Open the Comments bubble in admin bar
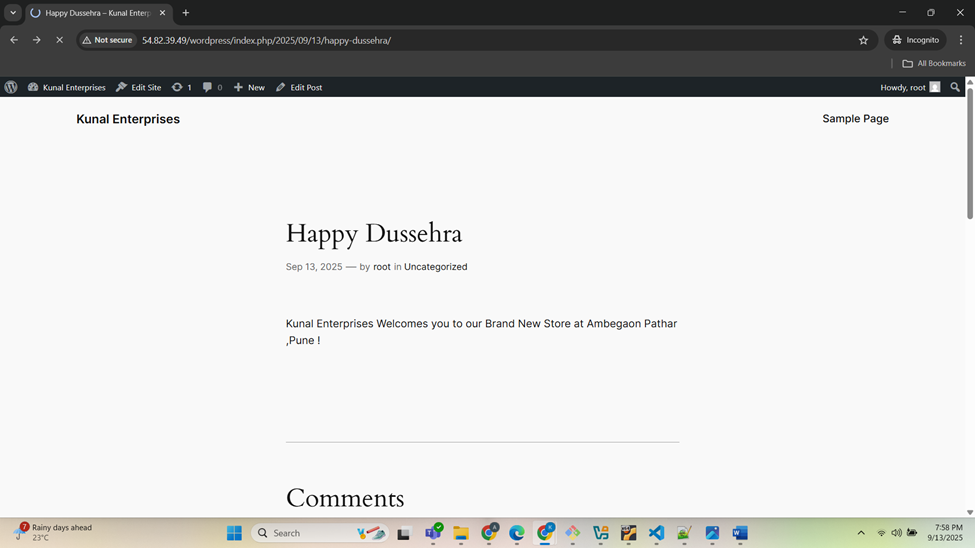975x548 pixels. pyautogui.click(x=212, y=87)
